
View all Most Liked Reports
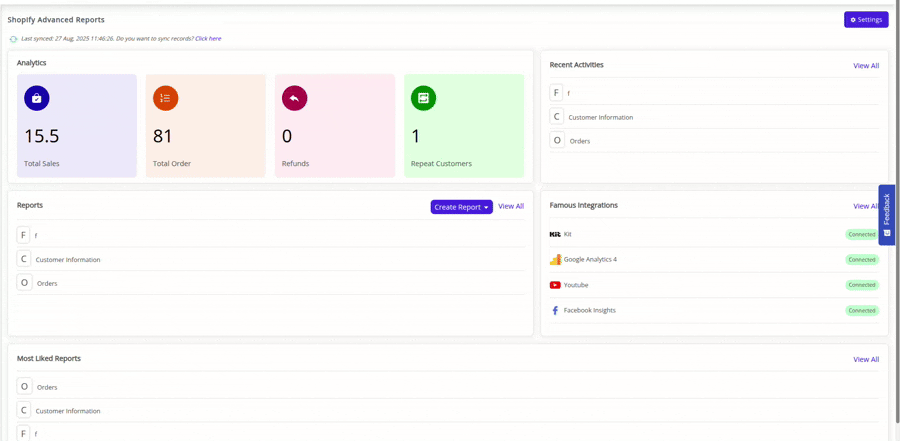coord(866,359)
